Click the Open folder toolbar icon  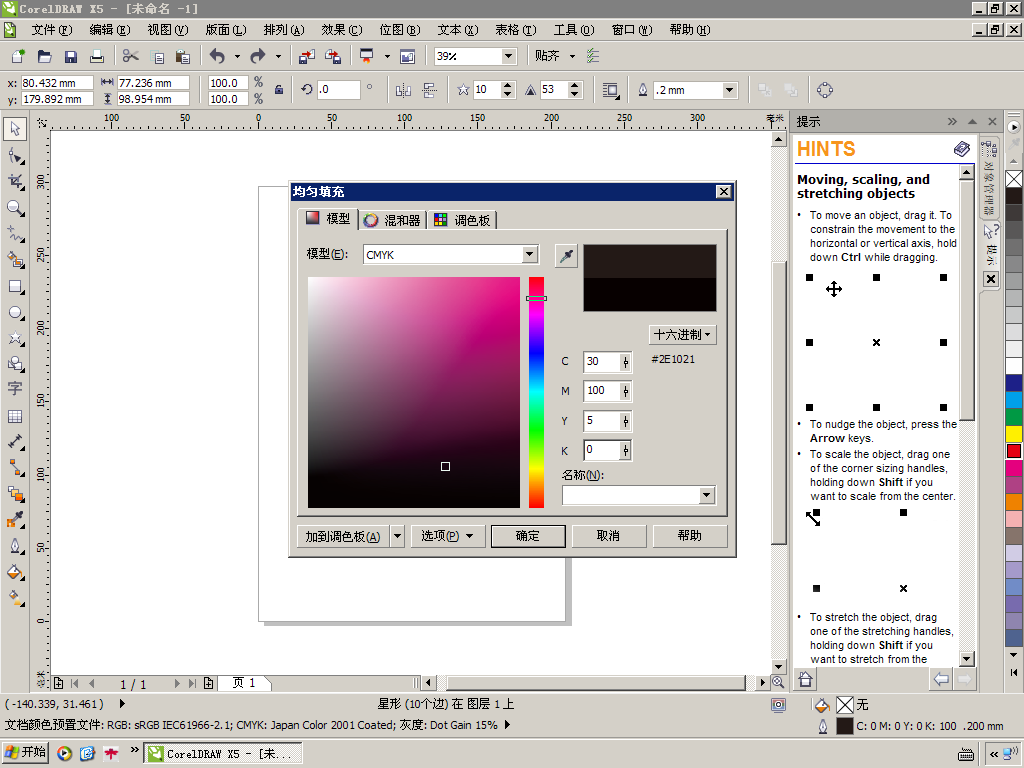(x=44, y=56)
